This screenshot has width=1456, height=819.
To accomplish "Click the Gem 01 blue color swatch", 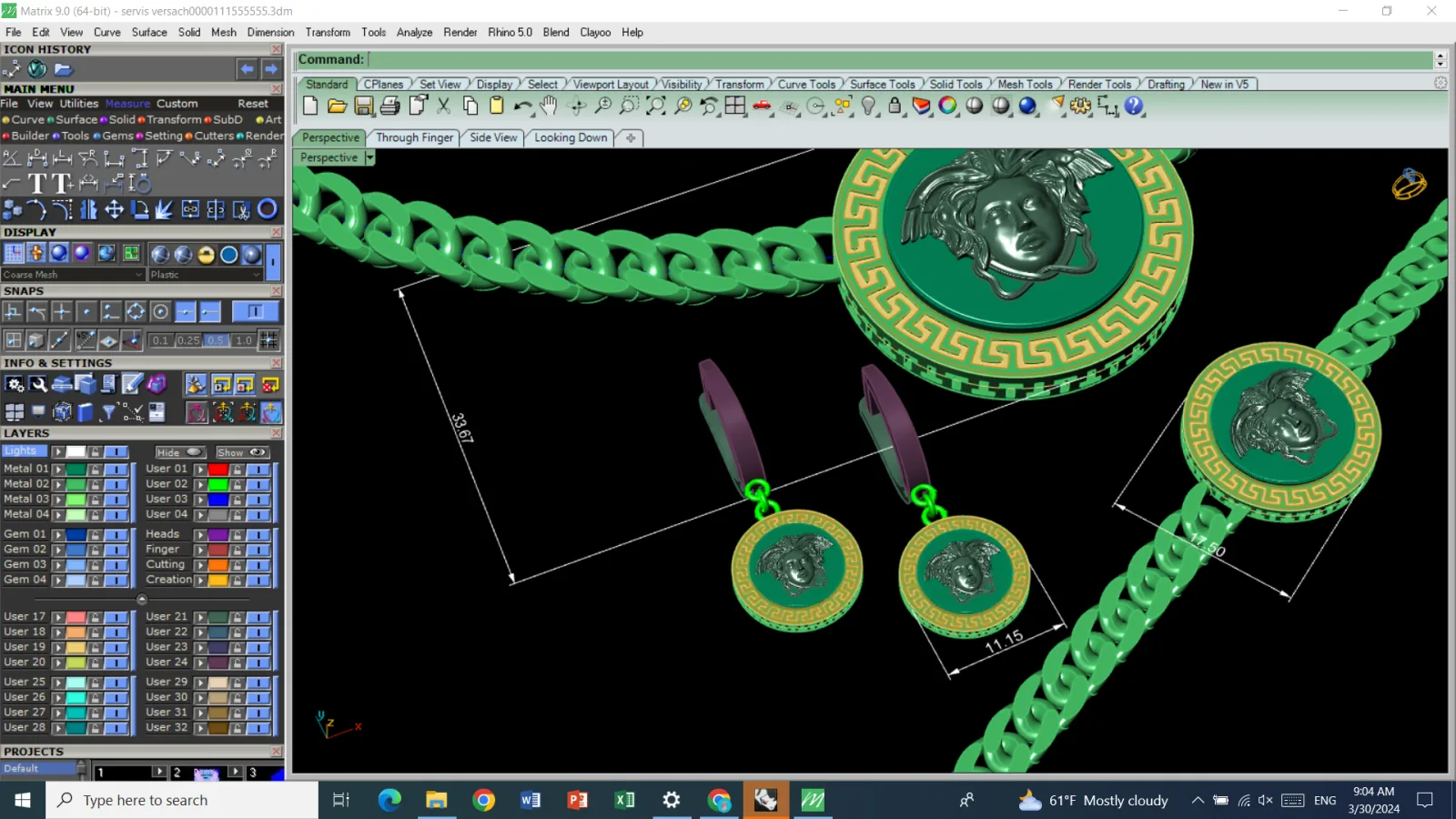I will 76,535.
